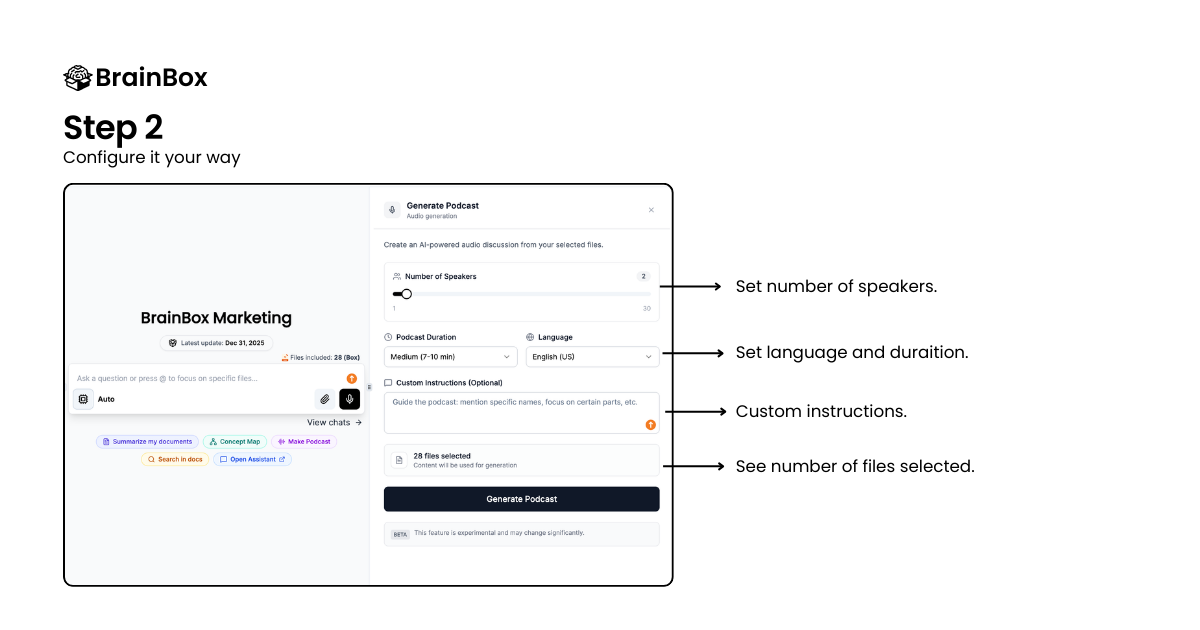This screenshot has width=1200, height=630.
Task: Click the orange arrow inside Custom Instructions box
Action: 650,425
